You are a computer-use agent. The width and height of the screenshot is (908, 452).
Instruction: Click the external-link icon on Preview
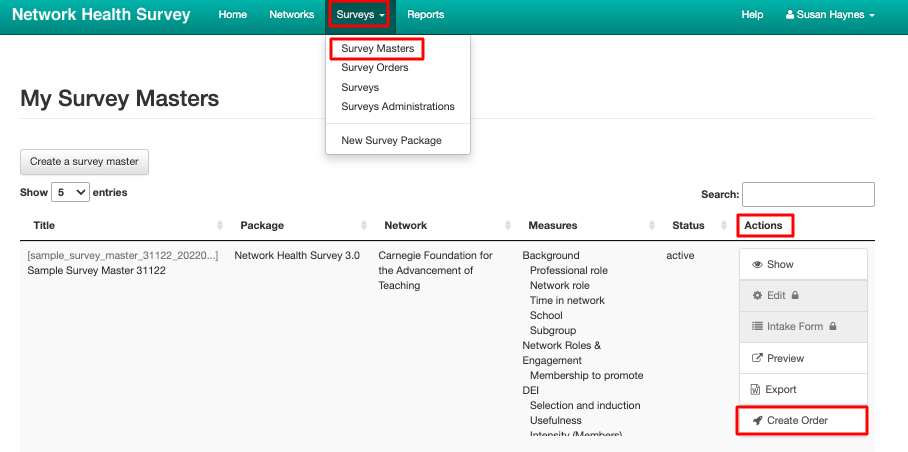click(757, 358)
